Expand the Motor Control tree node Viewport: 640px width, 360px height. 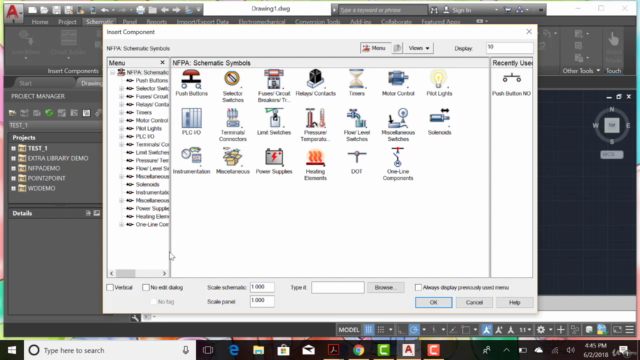click(x=121, y=120)
